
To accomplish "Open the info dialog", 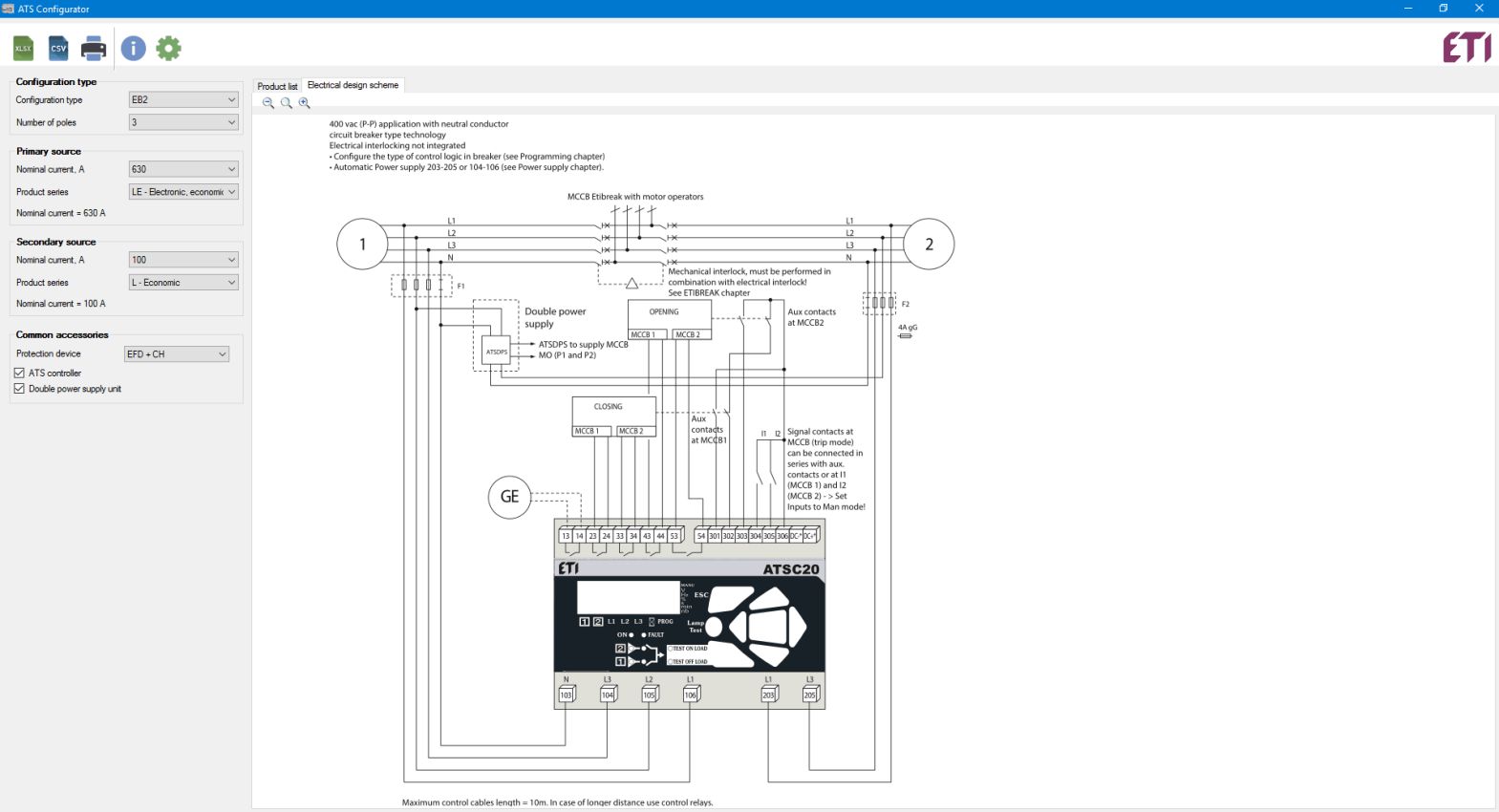I will [133, 48].
